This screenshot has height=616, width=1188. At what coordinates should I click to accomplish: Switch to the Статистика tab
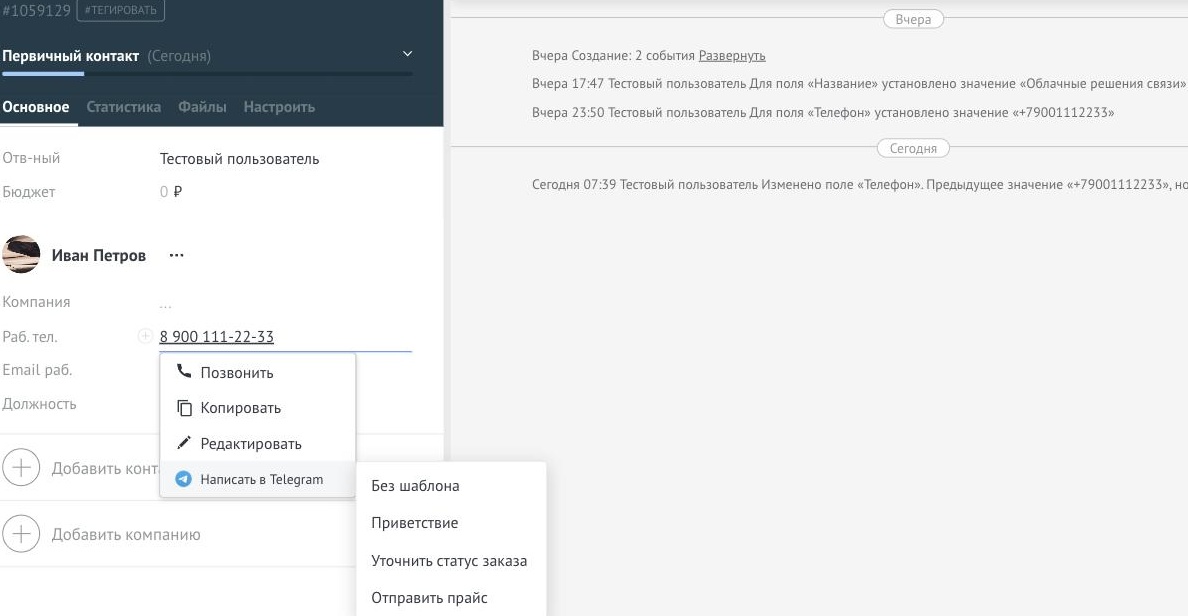point(123,107)
